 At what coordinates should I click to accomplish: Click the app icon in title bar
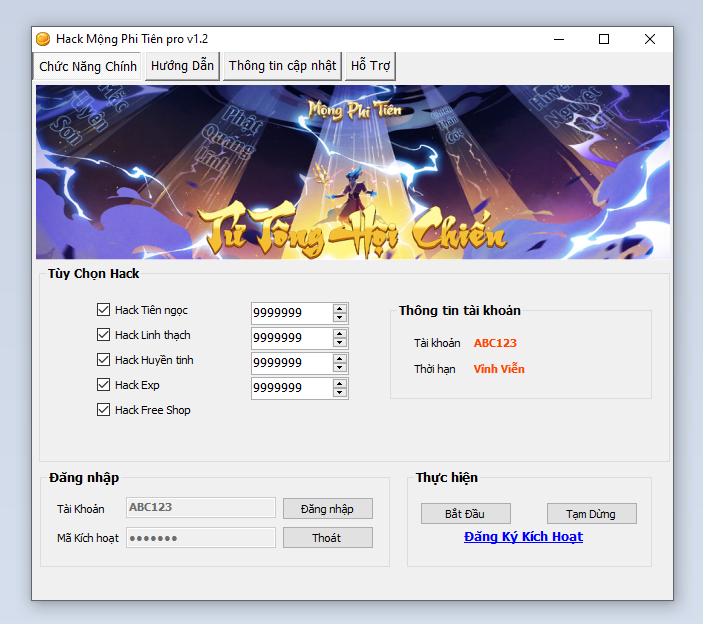pos(43,39)
